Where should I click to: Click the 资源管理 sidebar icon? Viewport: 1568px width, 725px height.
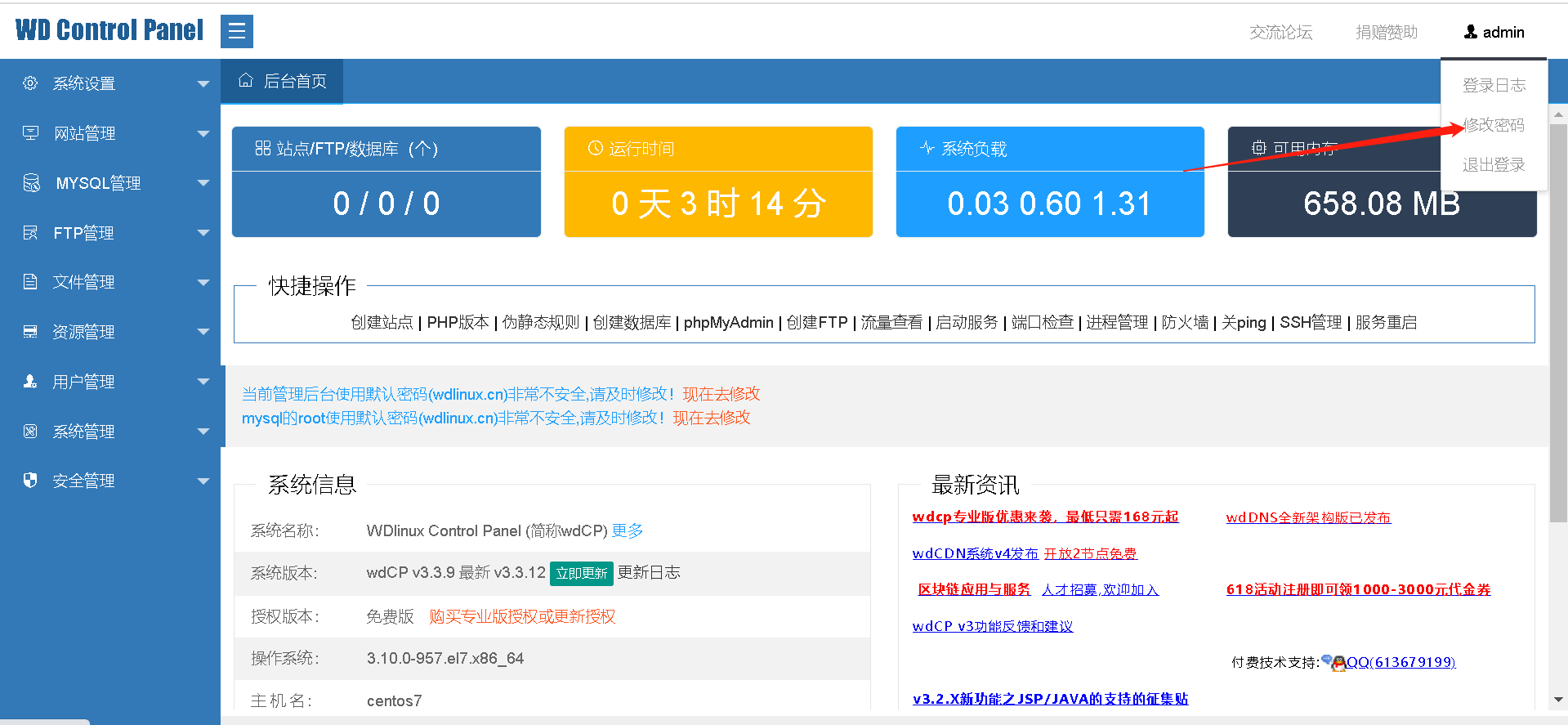pyautogui.click(x=30, y=332)
